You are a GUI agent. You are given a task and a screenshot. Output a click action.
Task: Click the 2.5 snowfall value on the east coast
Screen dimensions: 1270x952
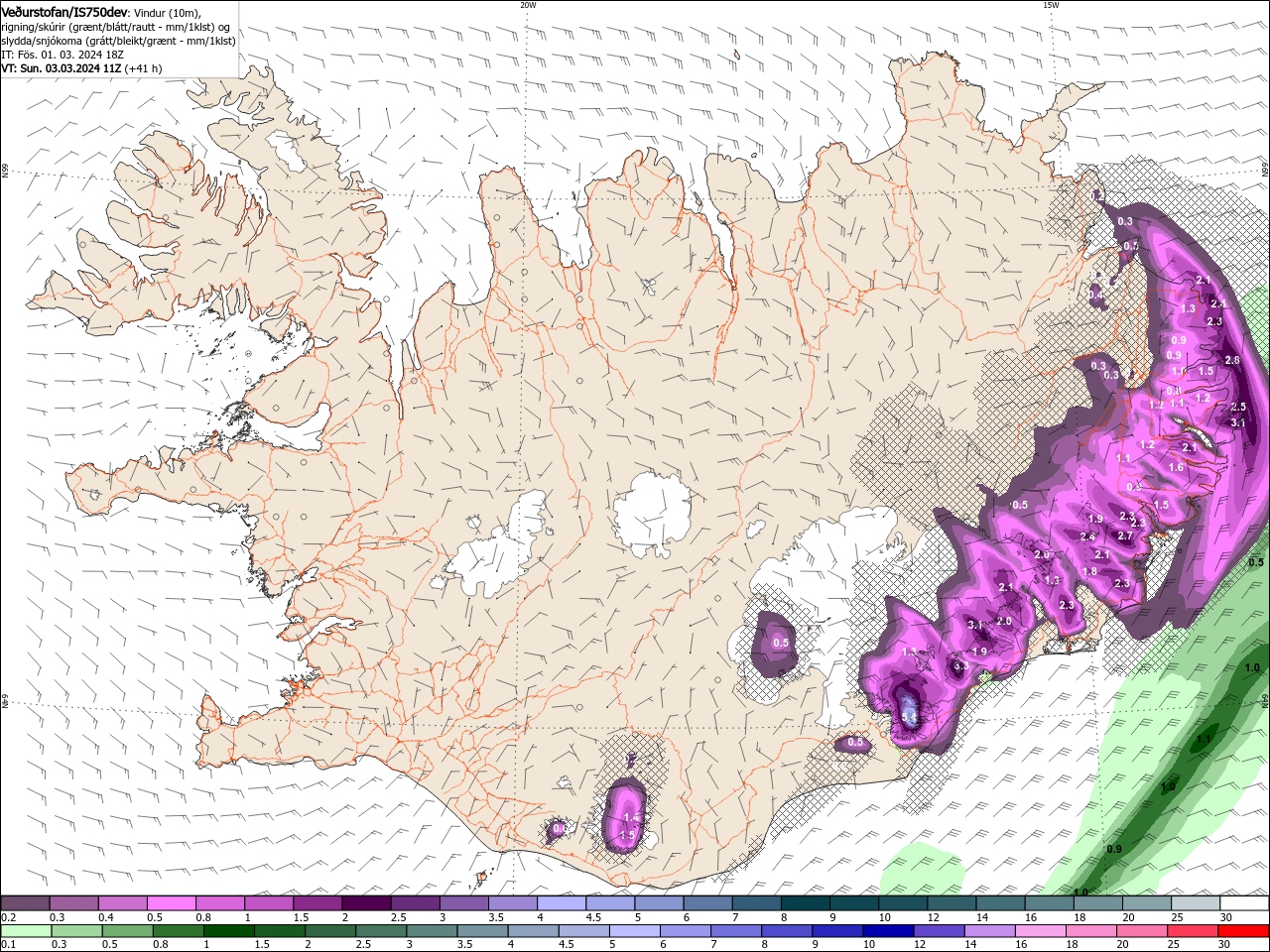tap(1238, 408)
